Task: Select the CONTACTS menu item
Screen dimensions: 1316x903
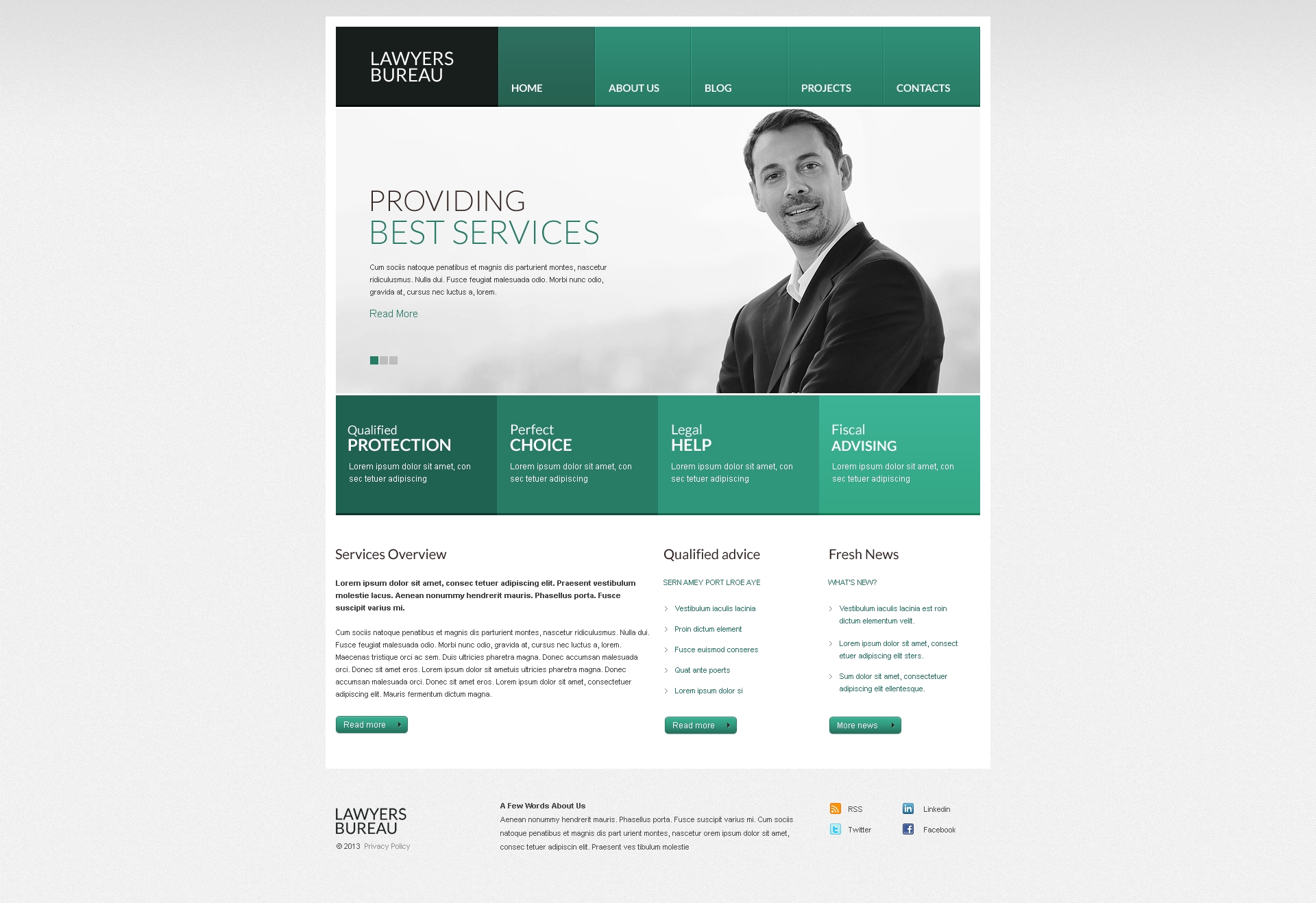Action: pos(923,87)
